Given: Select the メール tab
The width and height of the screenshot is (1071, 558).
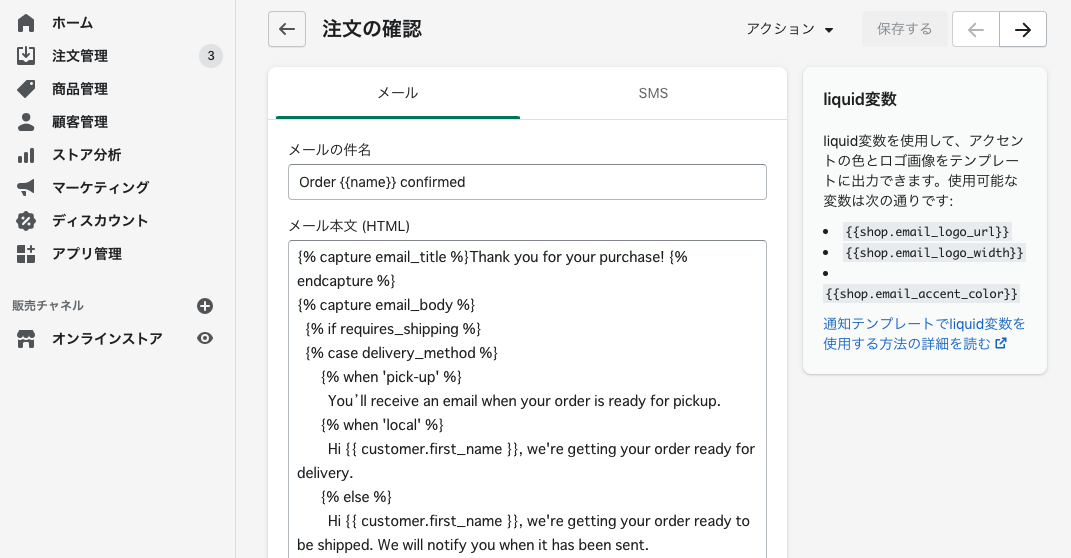Looking at the screenshot, I should pyautogui.click(x=397, y=93).
